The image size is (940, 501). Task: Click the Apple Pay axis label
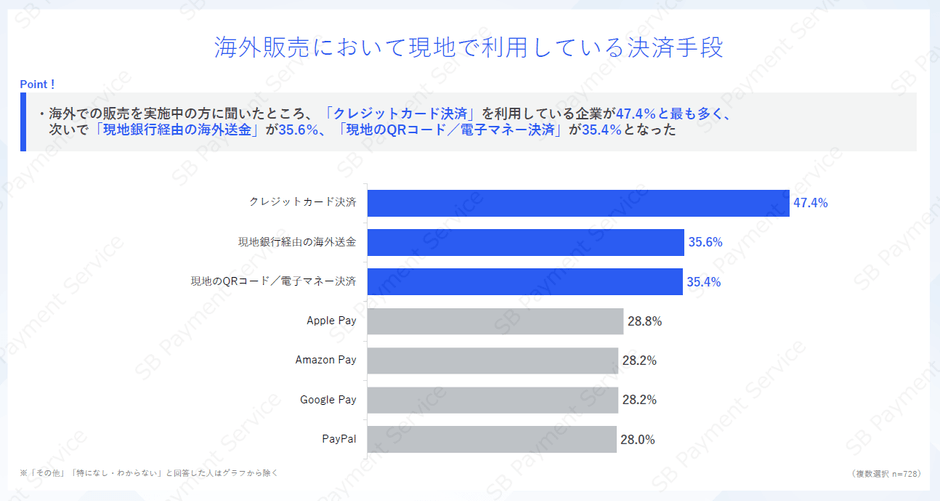pyautogui.click(x=331, y=321)
